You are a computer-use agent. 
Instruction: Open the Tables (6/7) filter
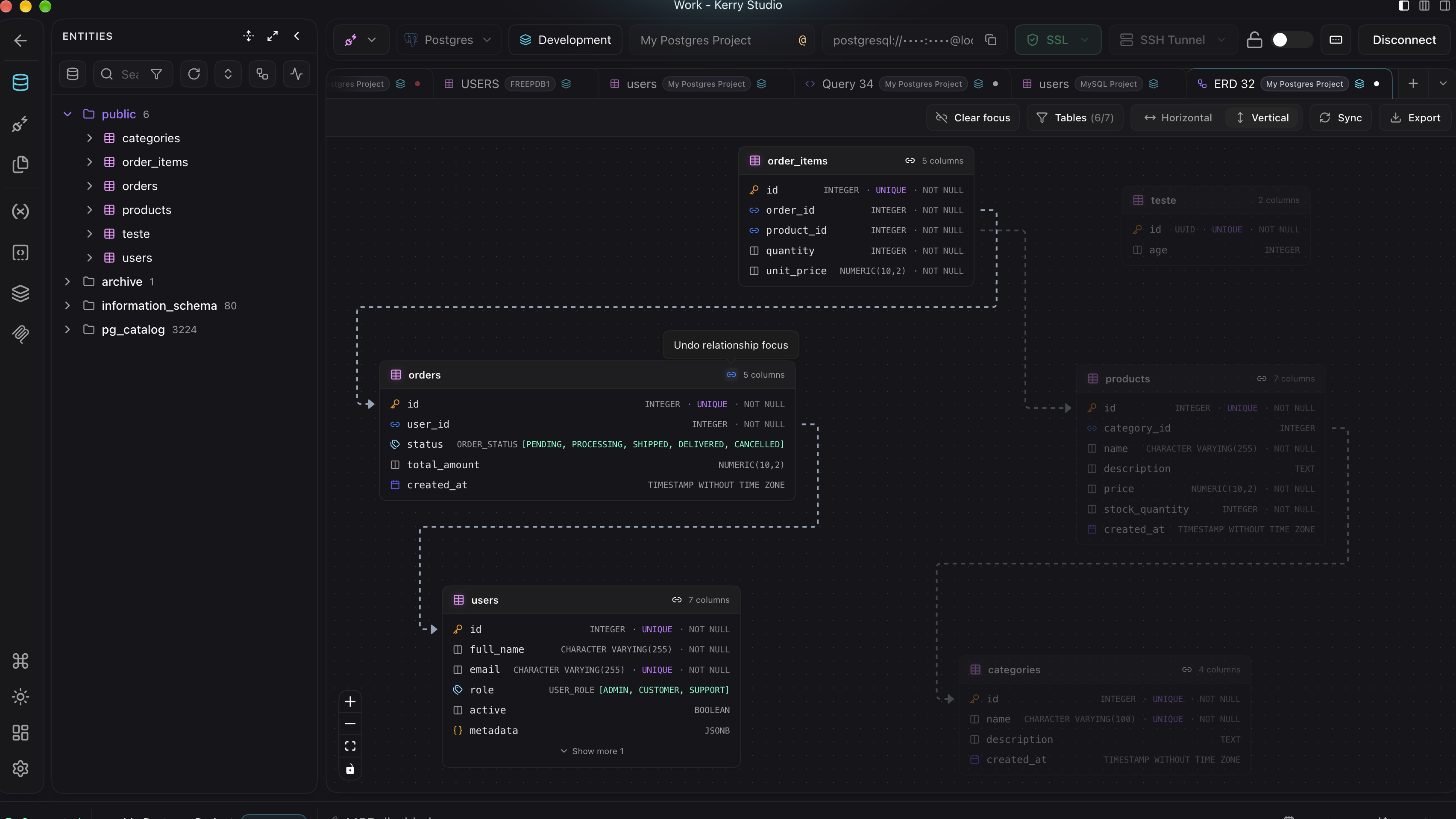click(1075, 117)
